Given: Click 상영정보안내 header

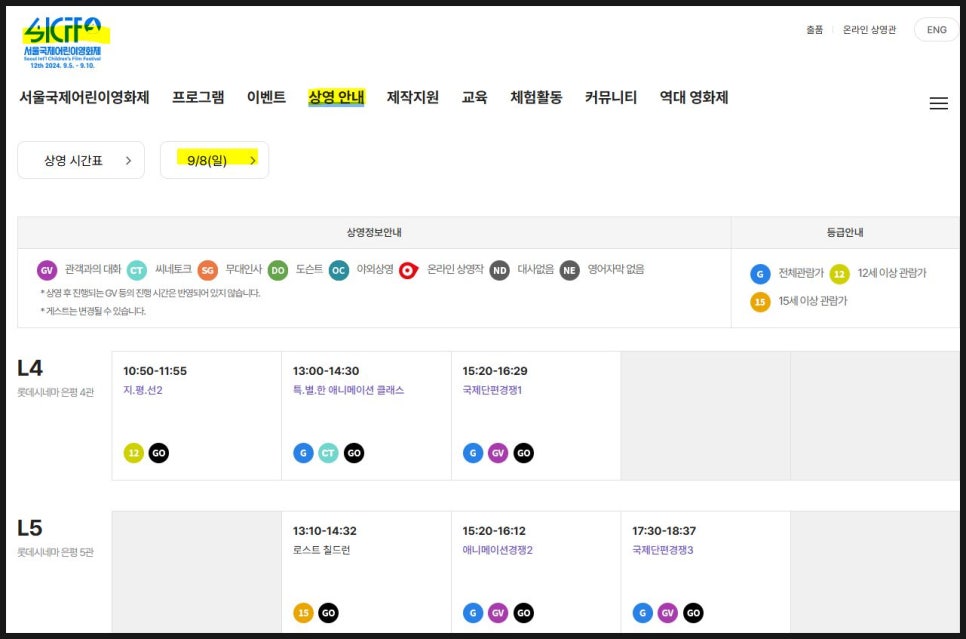Looking at the screenshot, I should pyautogui.click(x=374, y=232).
